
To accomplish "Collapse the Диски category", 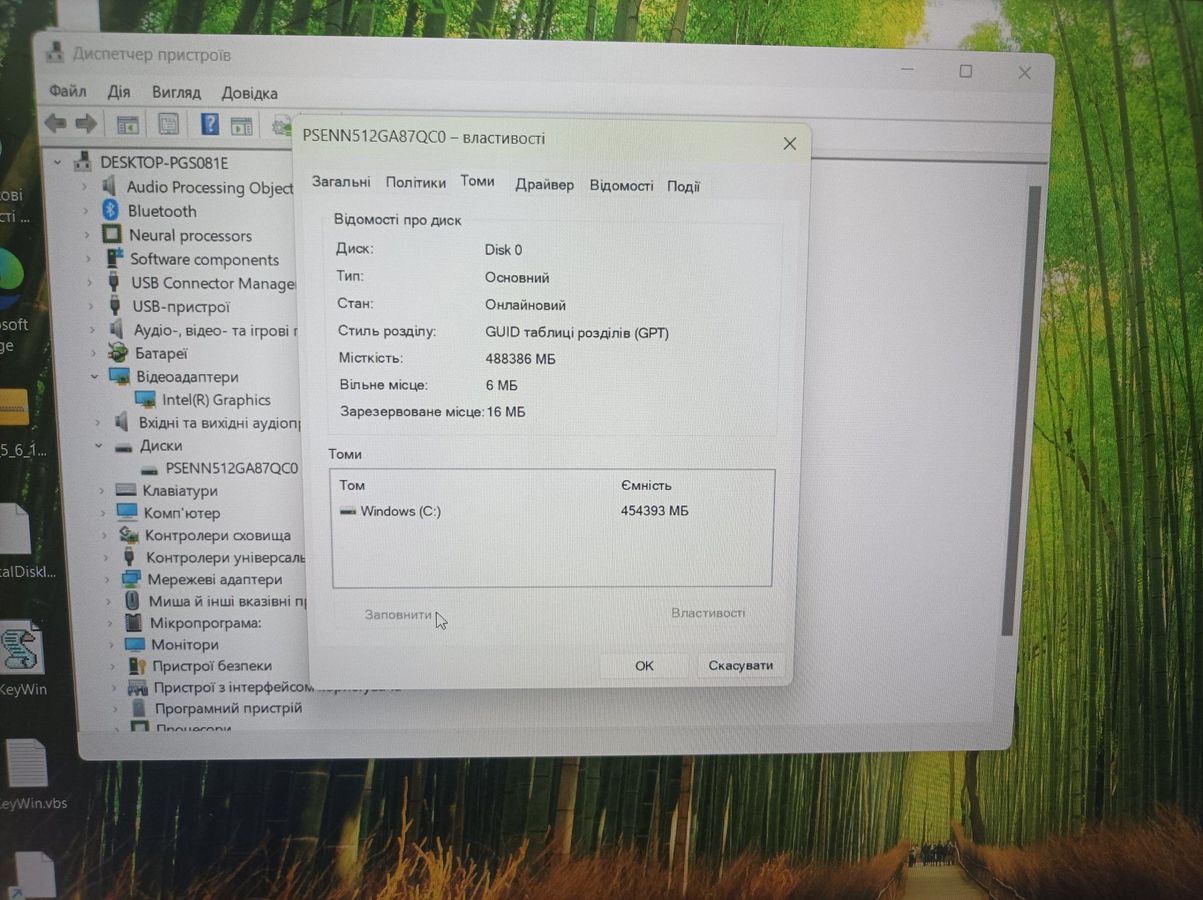I will (99, 446).
